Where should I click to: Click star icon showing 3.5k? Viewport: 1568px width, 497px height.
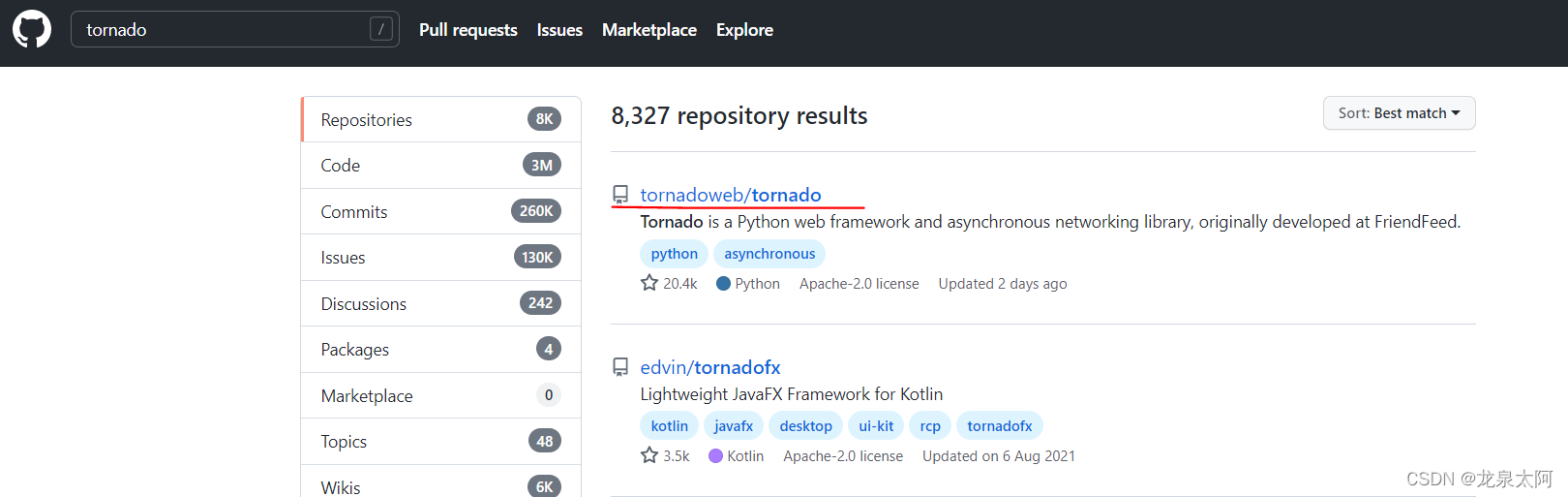click(x=649, y=455)
